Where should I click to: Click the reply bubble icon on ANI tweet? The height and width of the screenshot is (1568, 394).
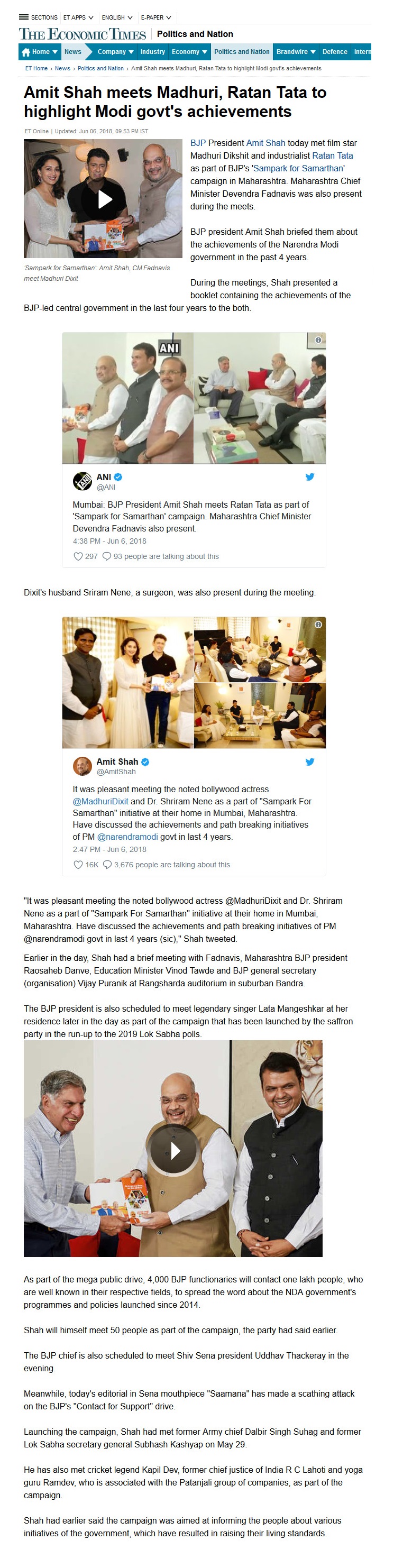coord(107,556)
